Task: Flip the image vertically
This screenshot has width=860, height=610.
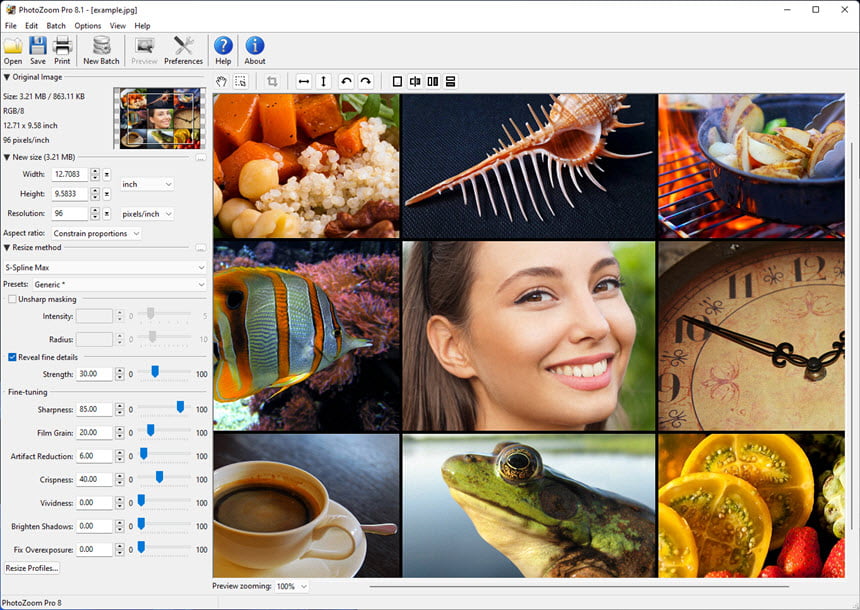Action: [324, 82]
